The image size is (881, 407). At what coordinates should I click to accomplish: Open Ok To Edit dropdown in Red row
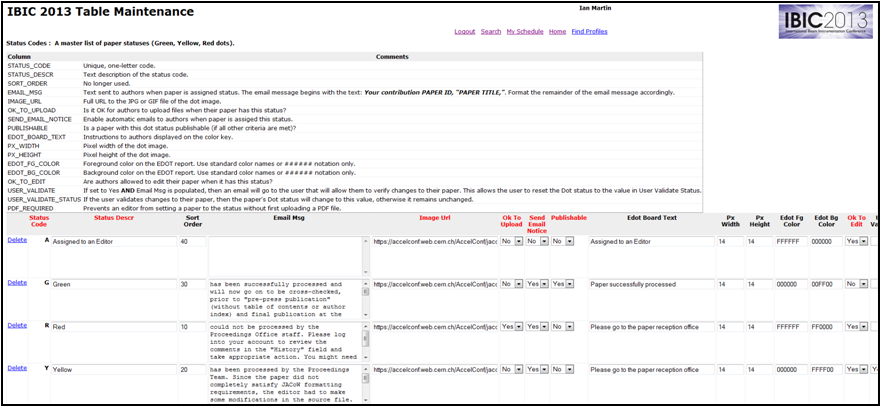[x=856, y=327]
